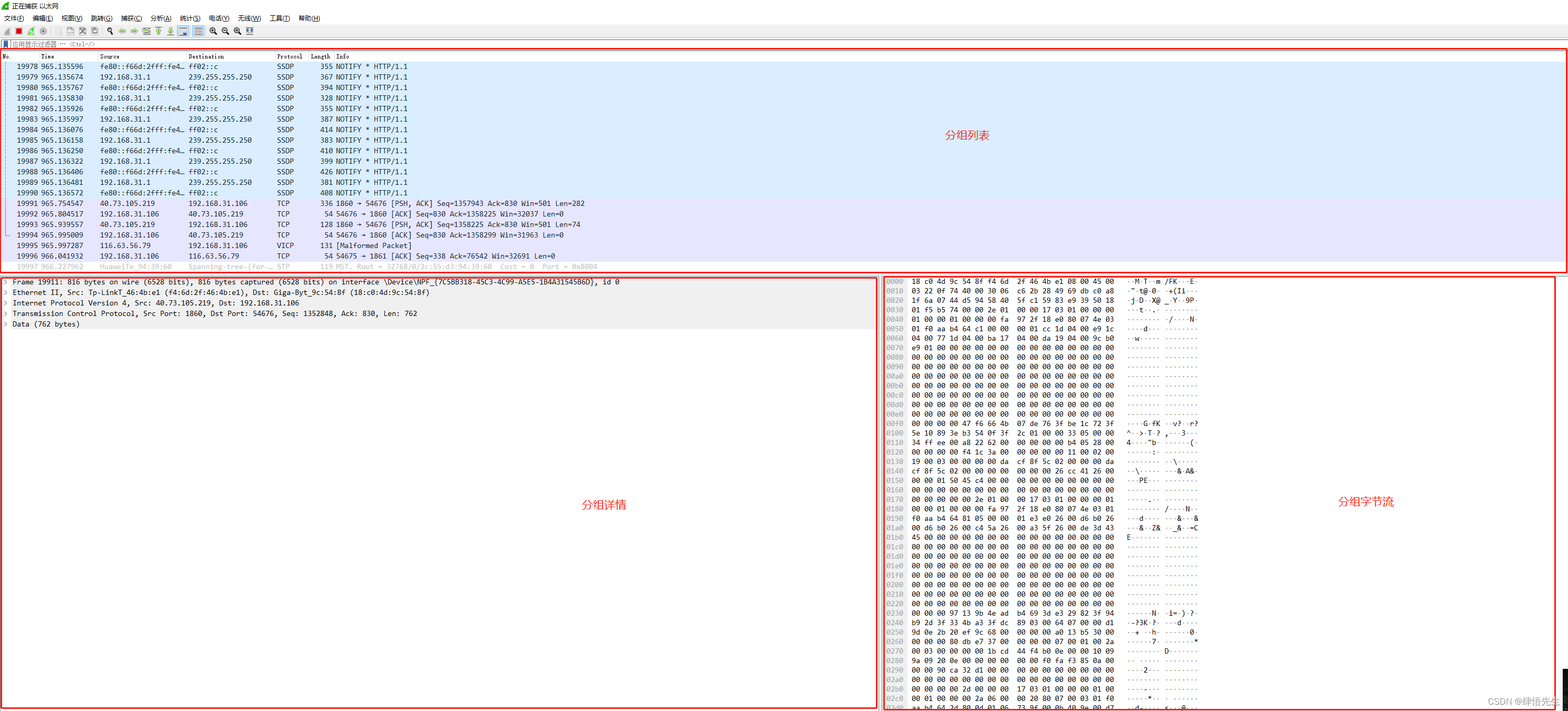
Task: Select packet 19990 with length 408
Action: (x=784, y=193)
